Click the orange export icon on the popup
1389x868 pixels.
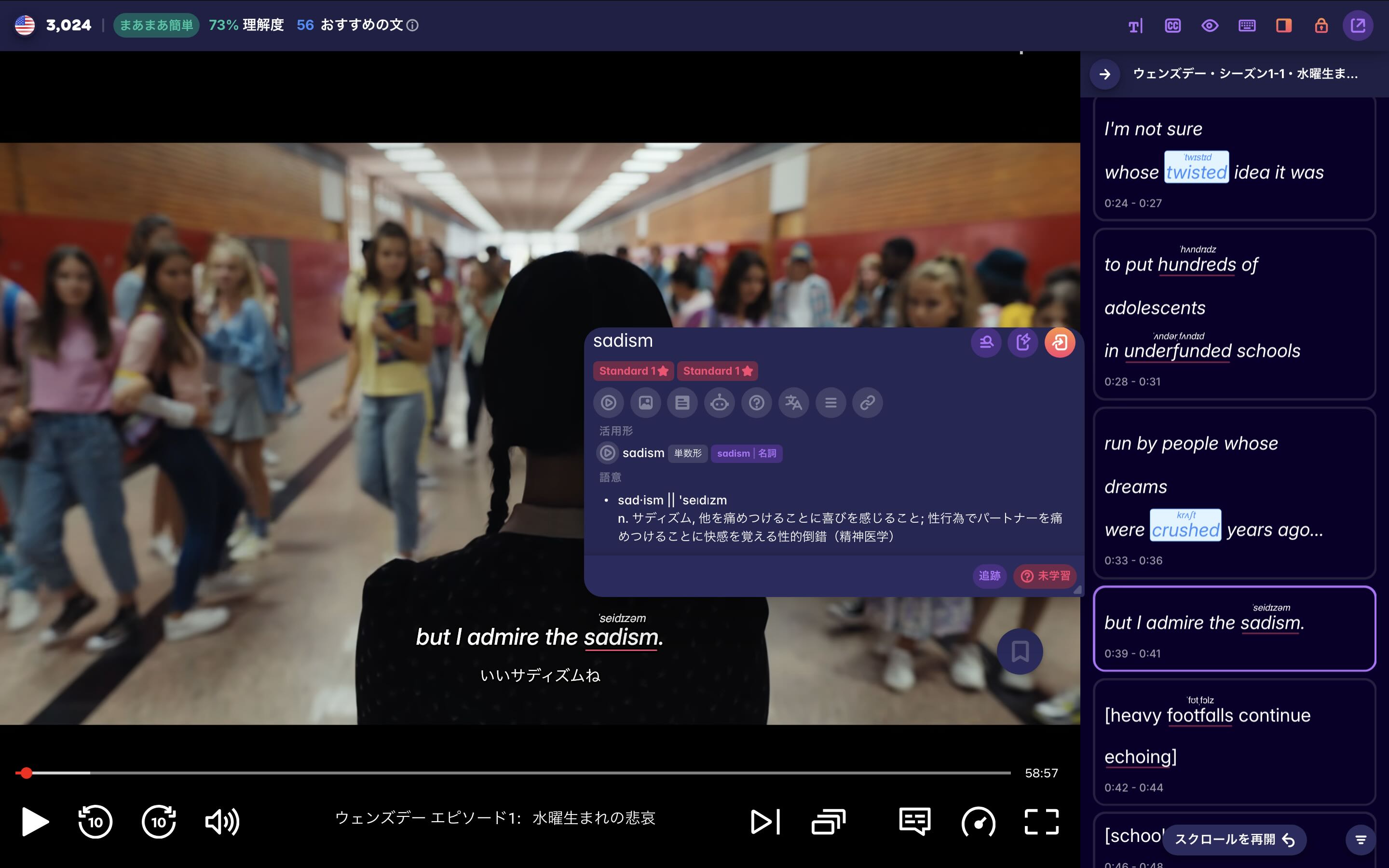1061,342
